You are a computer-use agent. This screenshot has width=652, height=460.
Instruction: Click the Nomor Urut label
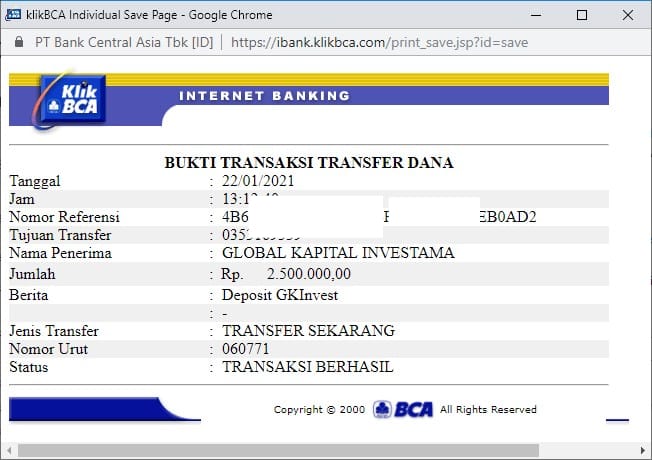coord(48,349)
